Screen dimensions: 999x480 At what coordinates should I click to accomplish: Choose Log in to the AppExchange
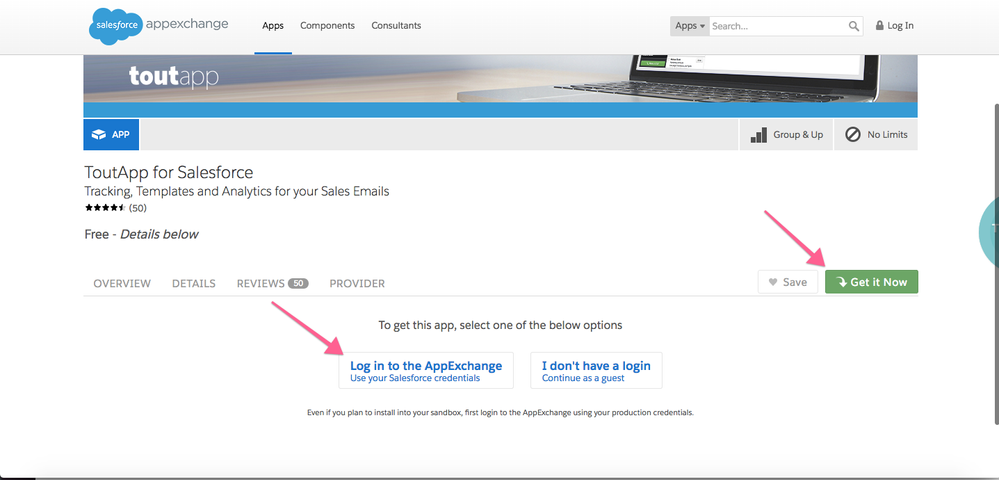click(426, 371)
